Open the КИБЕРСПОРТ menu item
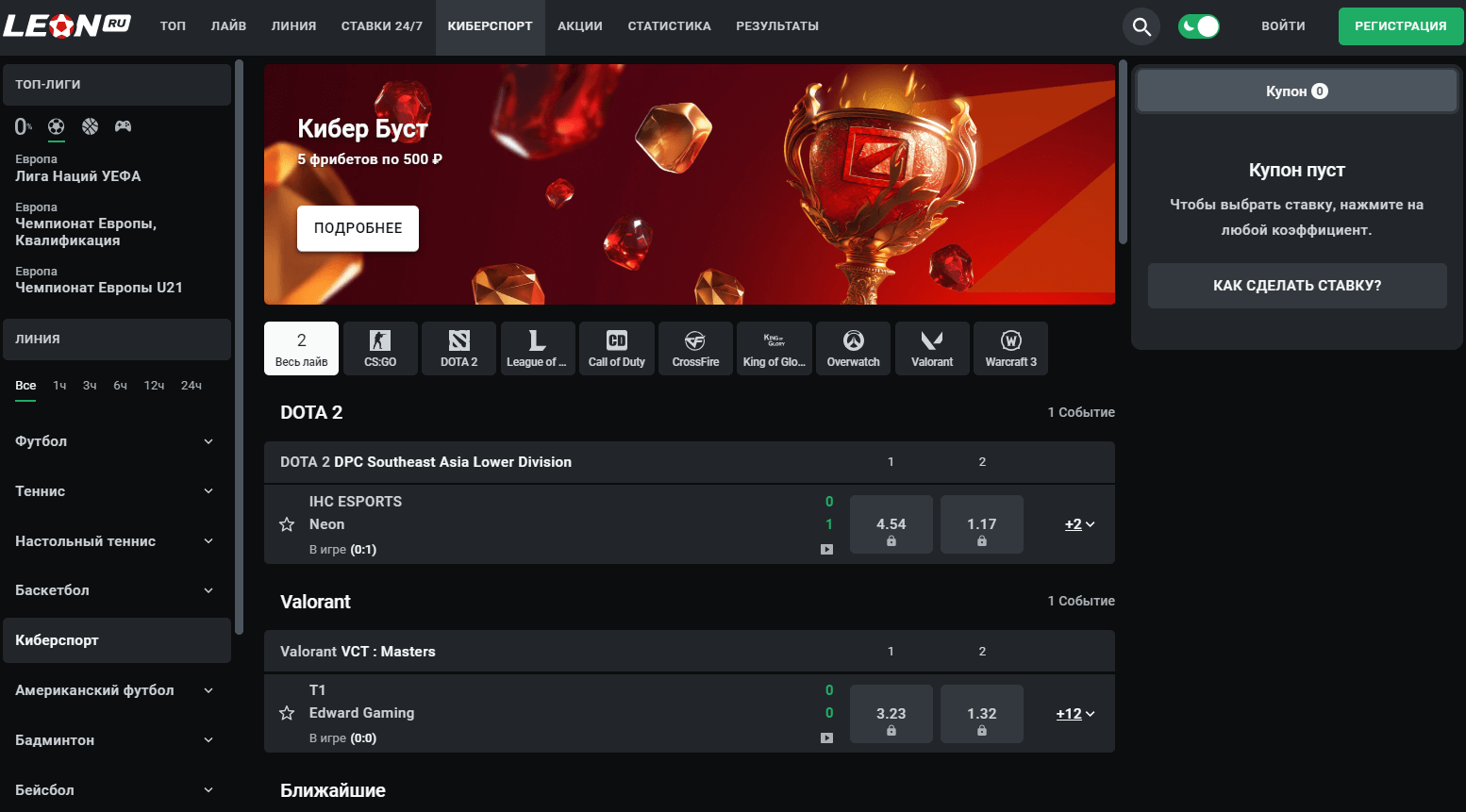 point(491,26)
